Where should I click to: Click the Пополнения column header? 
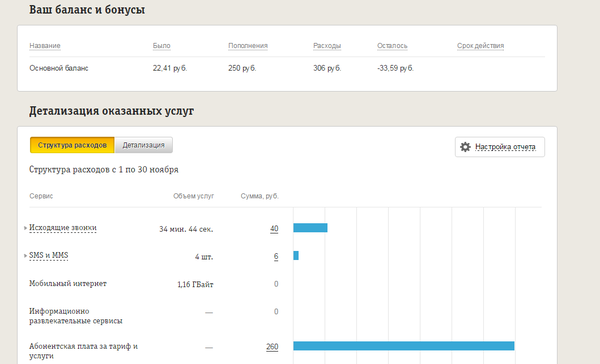click(248, 46)
